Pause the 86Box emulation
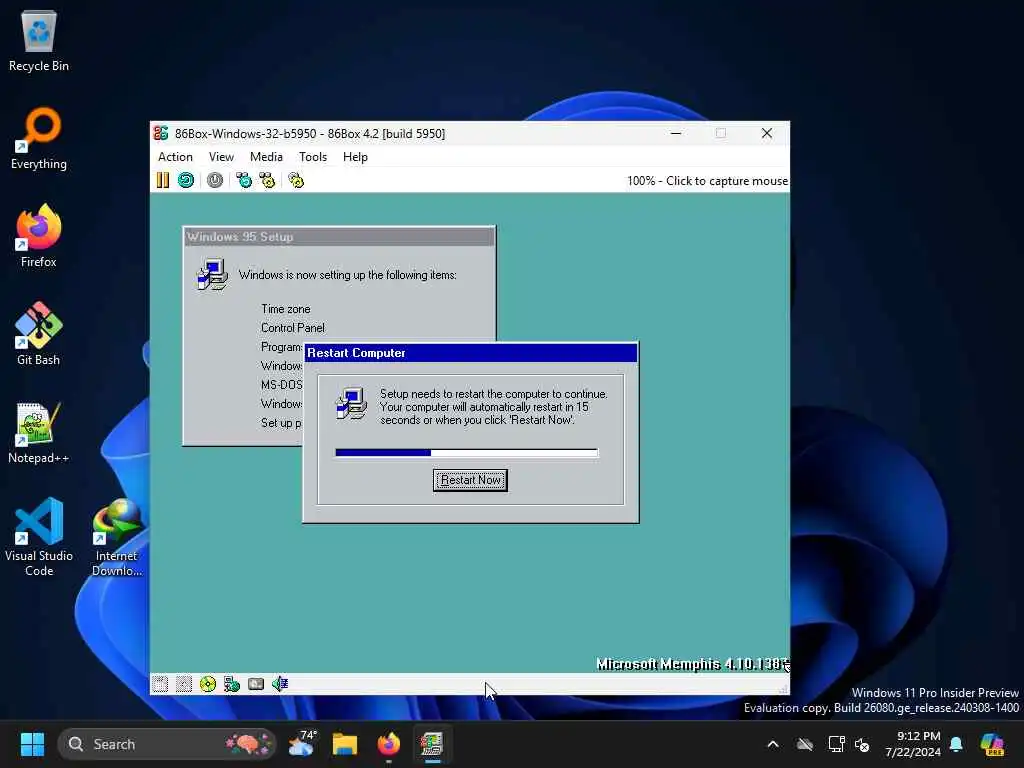The image size is (1024, 768). click(163, 180)
